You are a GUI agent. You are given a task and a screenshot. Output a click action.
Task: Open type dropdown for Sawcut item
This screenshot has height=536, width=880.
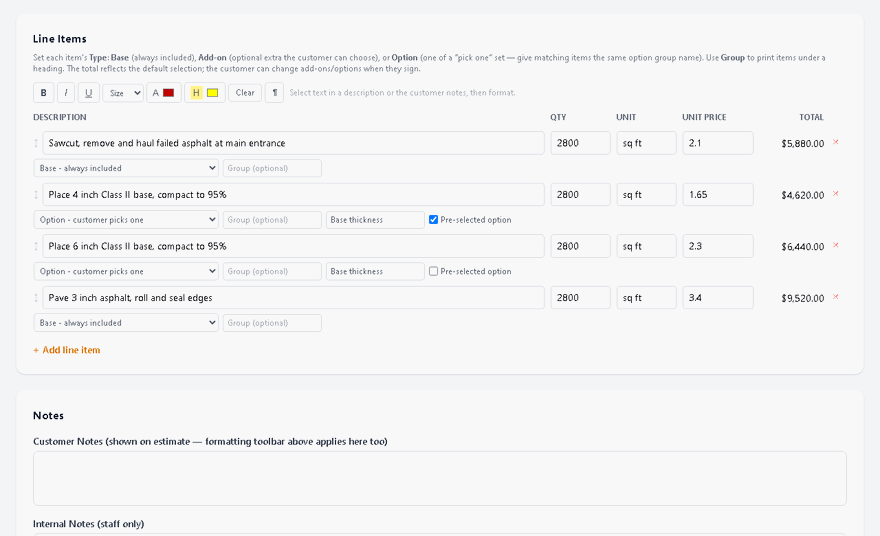pyautogui.click(x=126, y=168)
